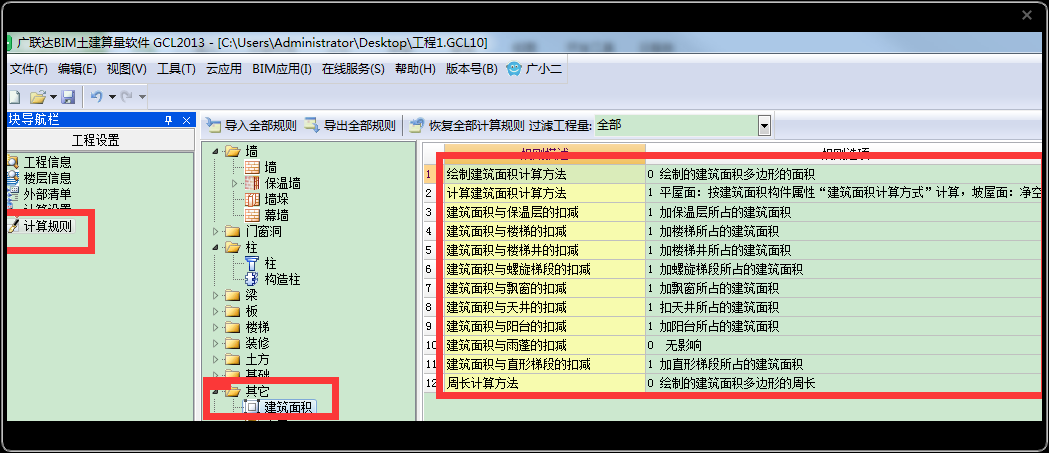The height and width of the screenshot is (453, 1049).
Task: Select 构造柱 component in tree
Action: pos(282,280)
